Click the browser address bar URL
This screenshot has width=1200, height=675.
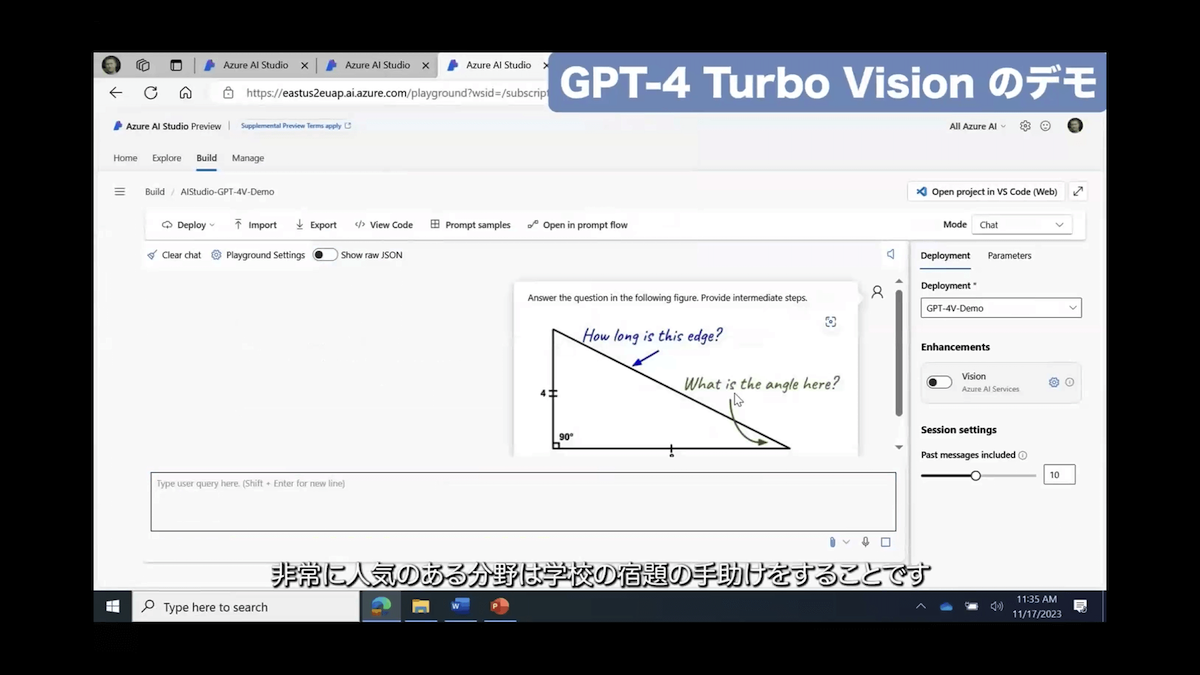396,92
